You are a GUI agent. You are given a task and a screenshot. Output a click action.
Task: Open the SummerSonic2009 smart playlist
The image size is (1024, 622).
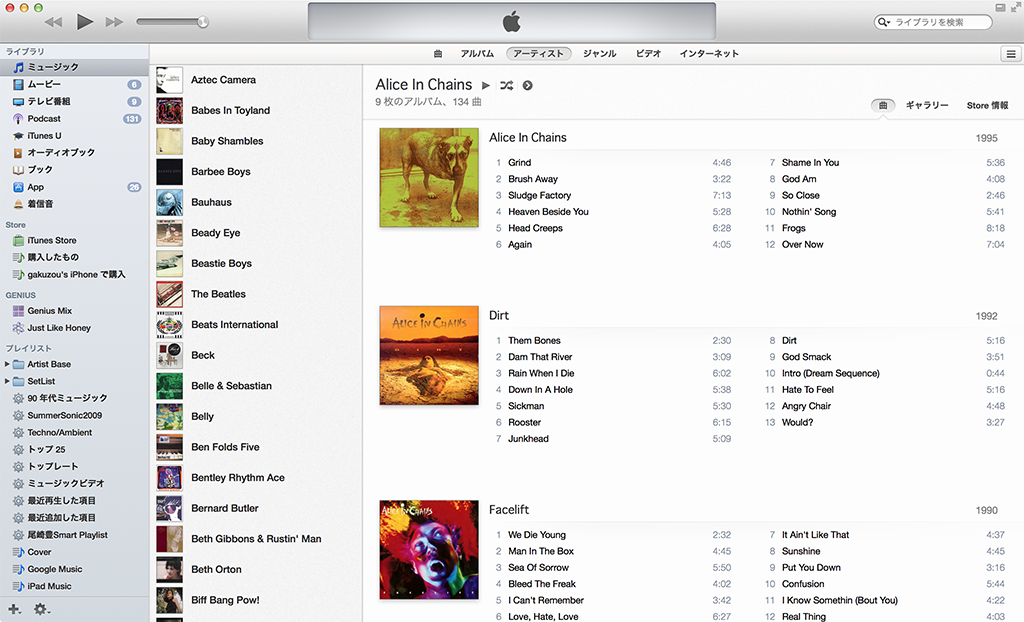point(74,416)
